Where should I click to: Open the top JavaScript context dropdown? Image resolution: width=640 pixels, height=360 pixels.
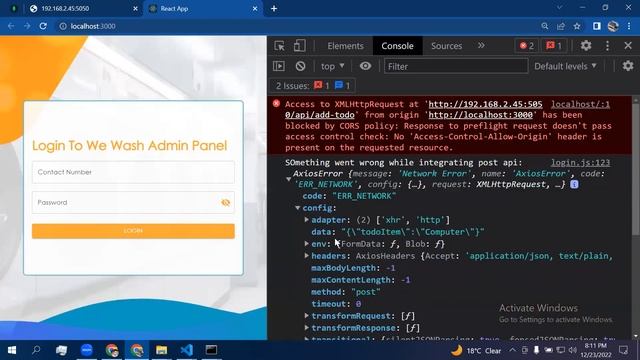[x=332, y=66]
